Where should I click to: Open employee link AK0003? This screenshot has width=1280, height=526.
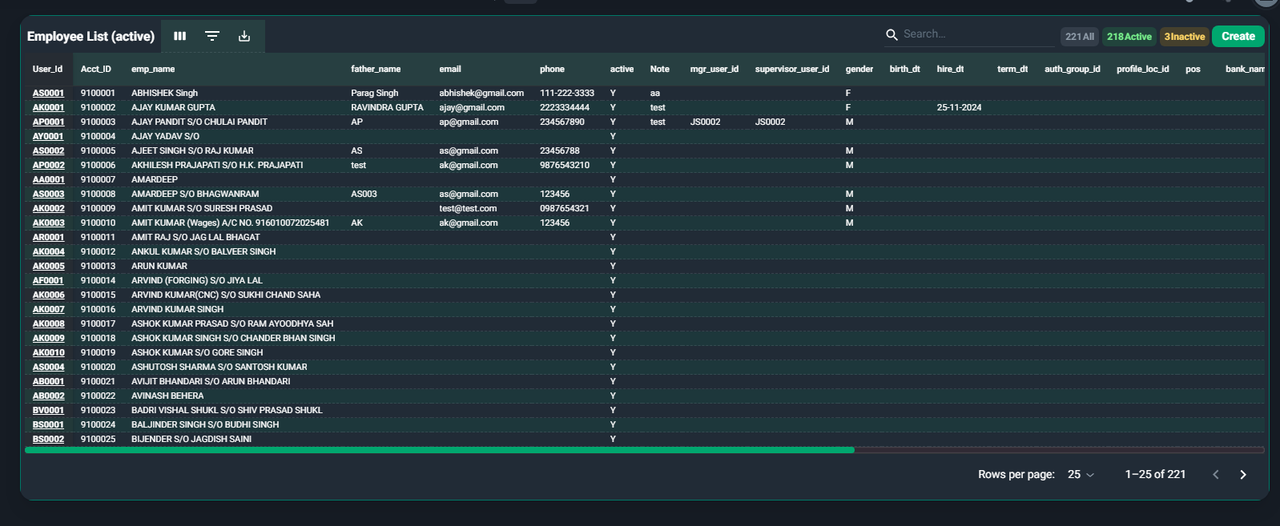click(x=48, y=223)
